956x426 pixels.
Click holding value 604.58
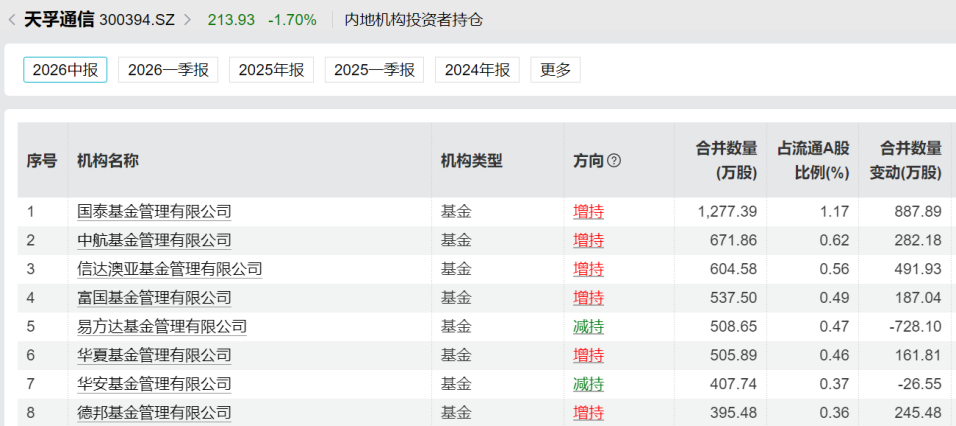735,269
